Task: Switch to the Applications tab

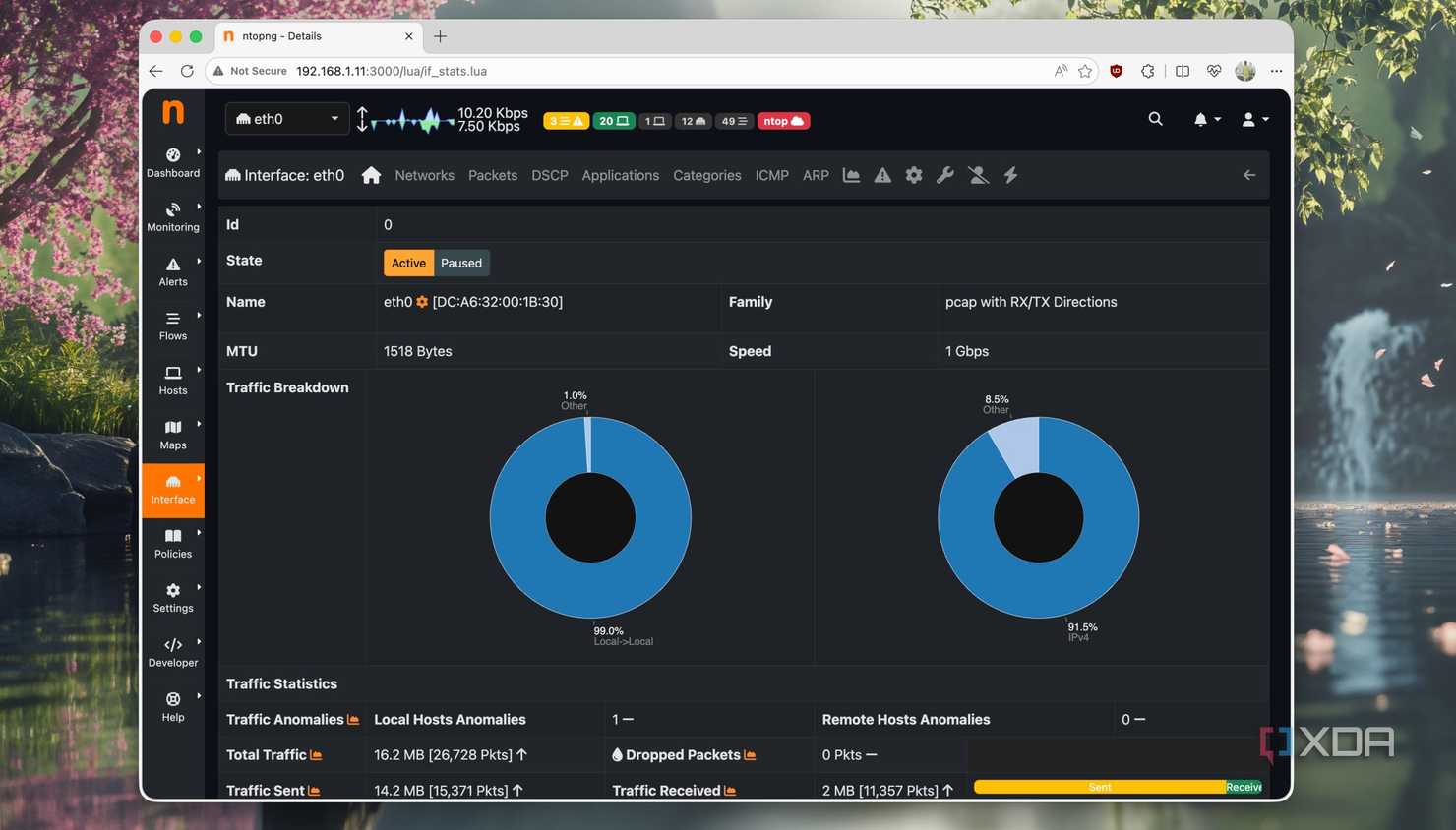Action: pos(621,175)
